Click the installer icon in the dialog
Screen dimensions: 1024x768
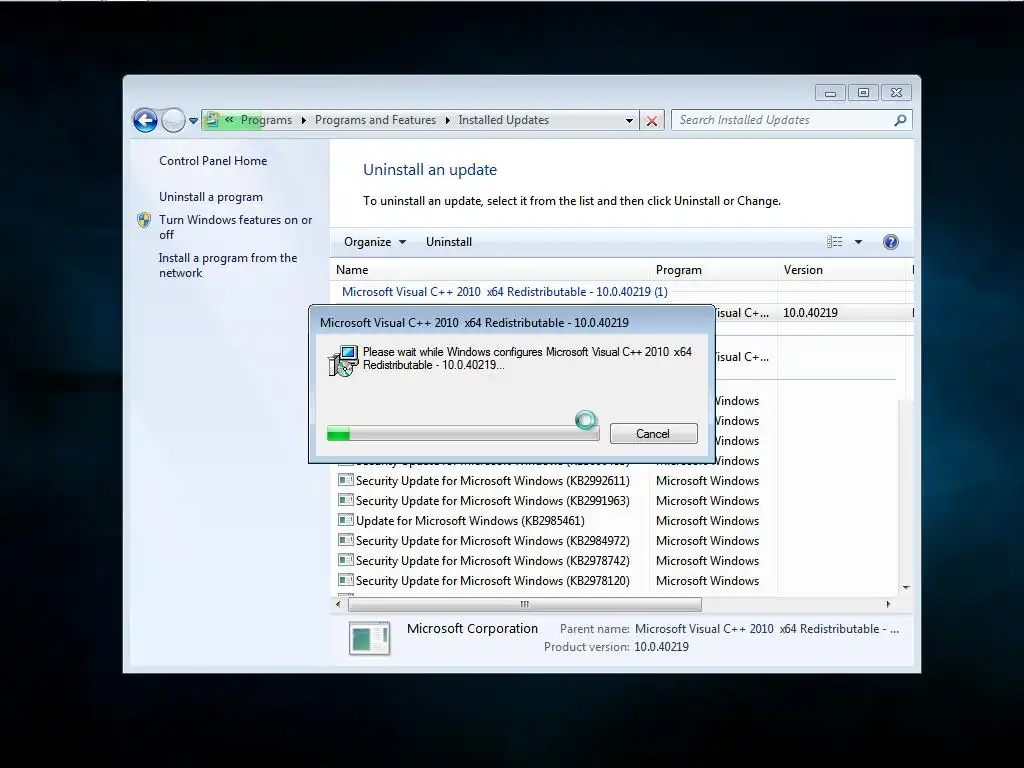343,361
